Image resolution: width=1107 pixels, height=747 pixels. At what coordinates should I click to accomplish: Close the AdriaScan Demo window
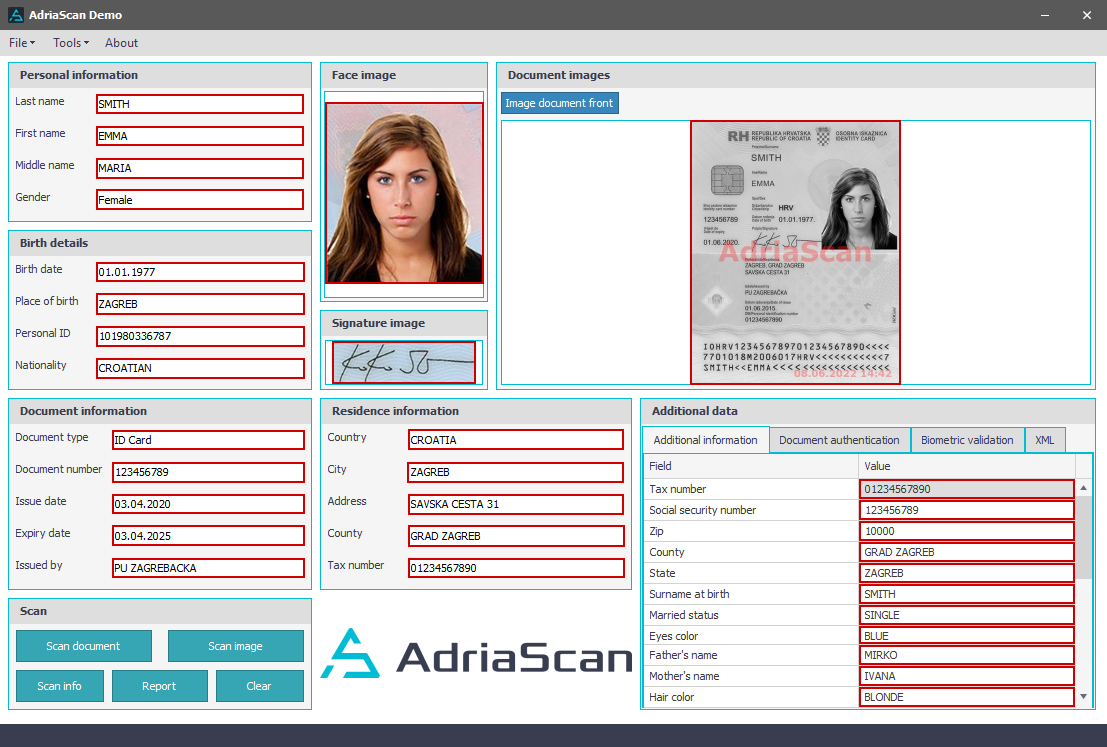1087,15
